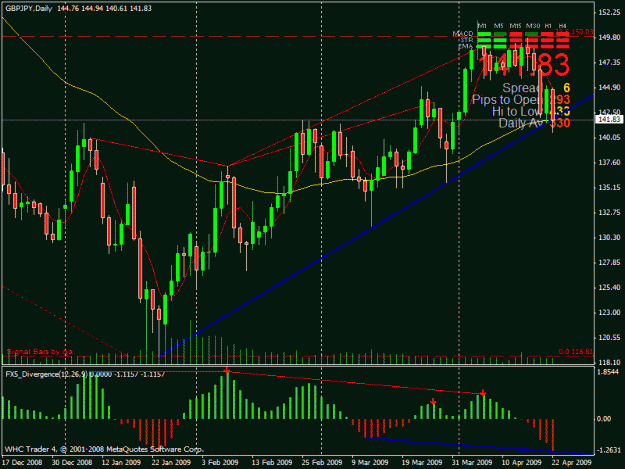Screen dimensions: 625x469
Task: Click the red EMA signal bar under H4
Action: [563, 47]
